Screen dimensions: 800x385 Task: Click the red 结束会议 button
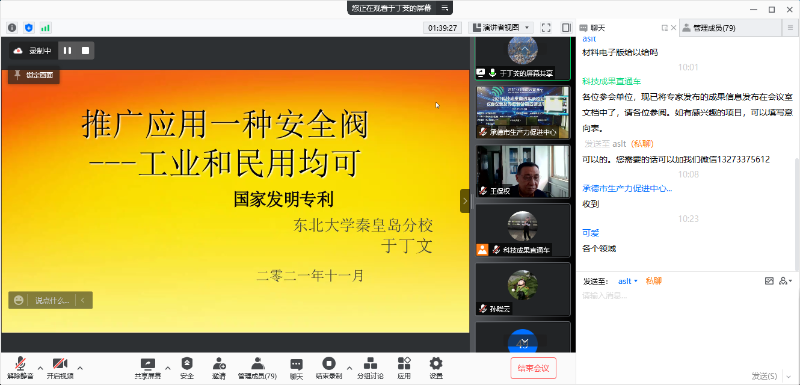pyautogui.click(x=533, y=368)
